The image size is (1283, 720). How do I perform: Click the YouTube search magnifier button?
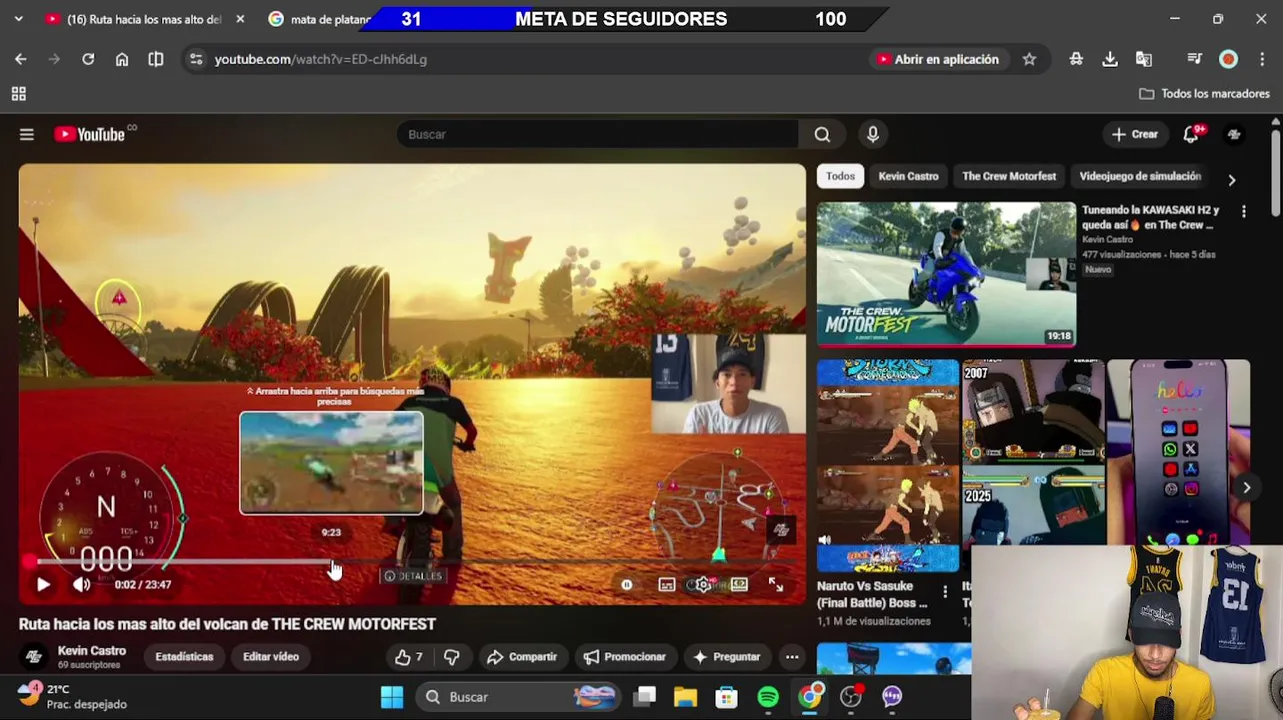(x=822, y=134)
